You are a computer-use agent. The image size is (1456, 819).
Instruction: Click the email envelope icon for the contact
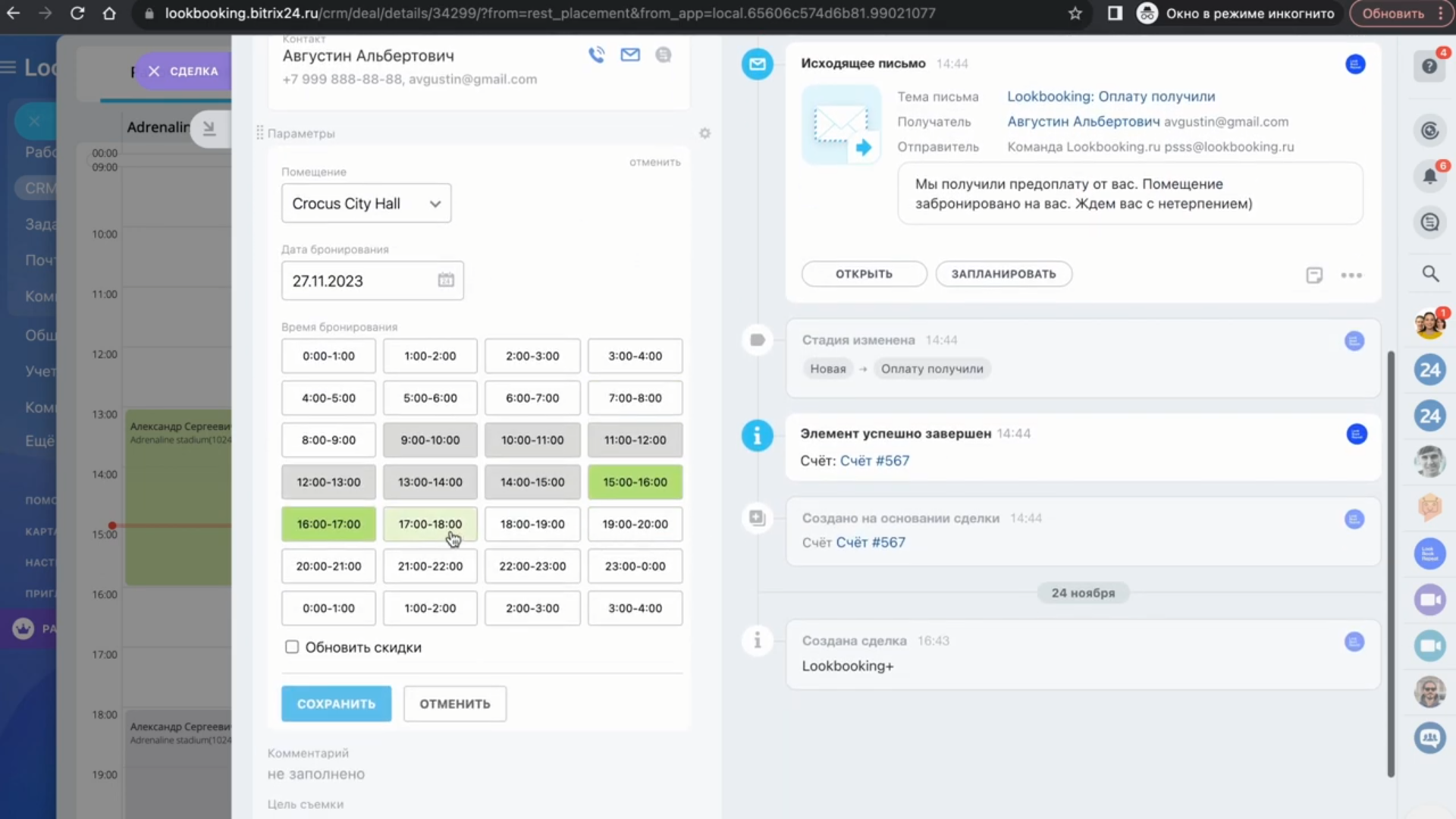coord(630,55)
